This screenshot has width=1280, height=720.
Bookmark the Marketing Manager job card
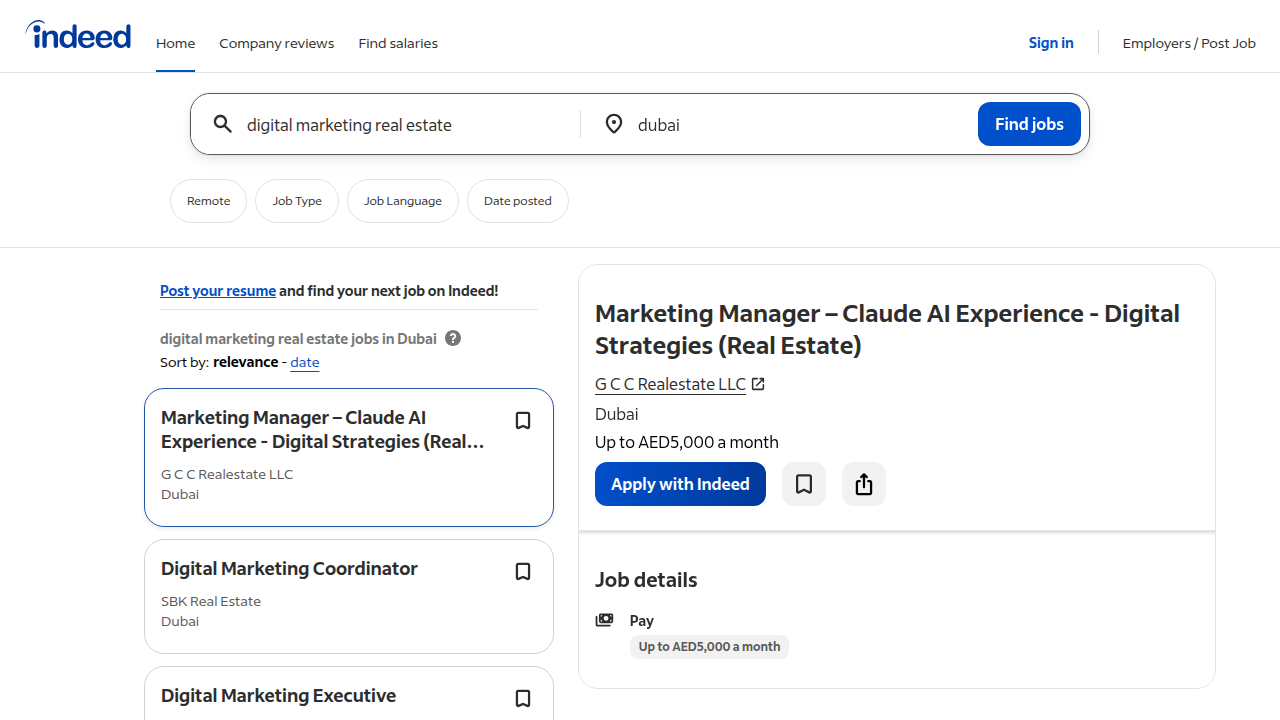[523, 421]
